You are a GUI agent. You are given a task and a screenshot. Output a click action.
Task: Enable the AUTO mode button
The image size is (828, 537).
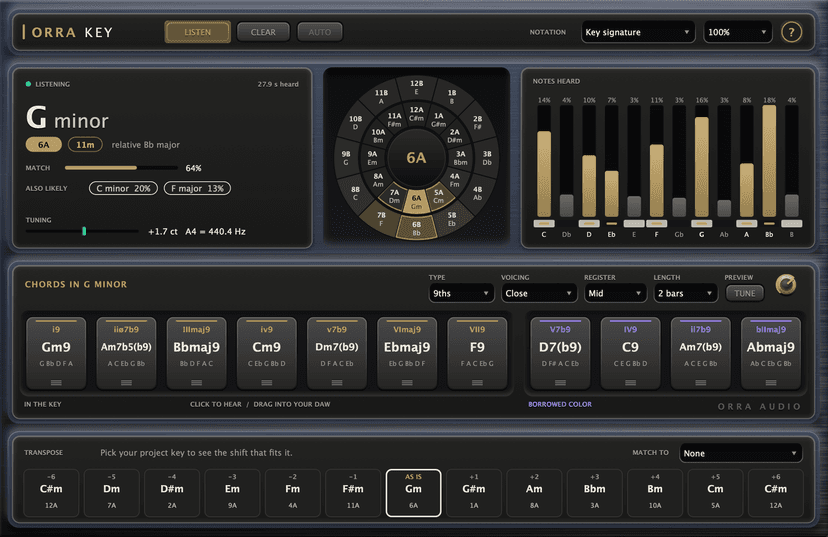pyautogui.click(x=319, y=32)
